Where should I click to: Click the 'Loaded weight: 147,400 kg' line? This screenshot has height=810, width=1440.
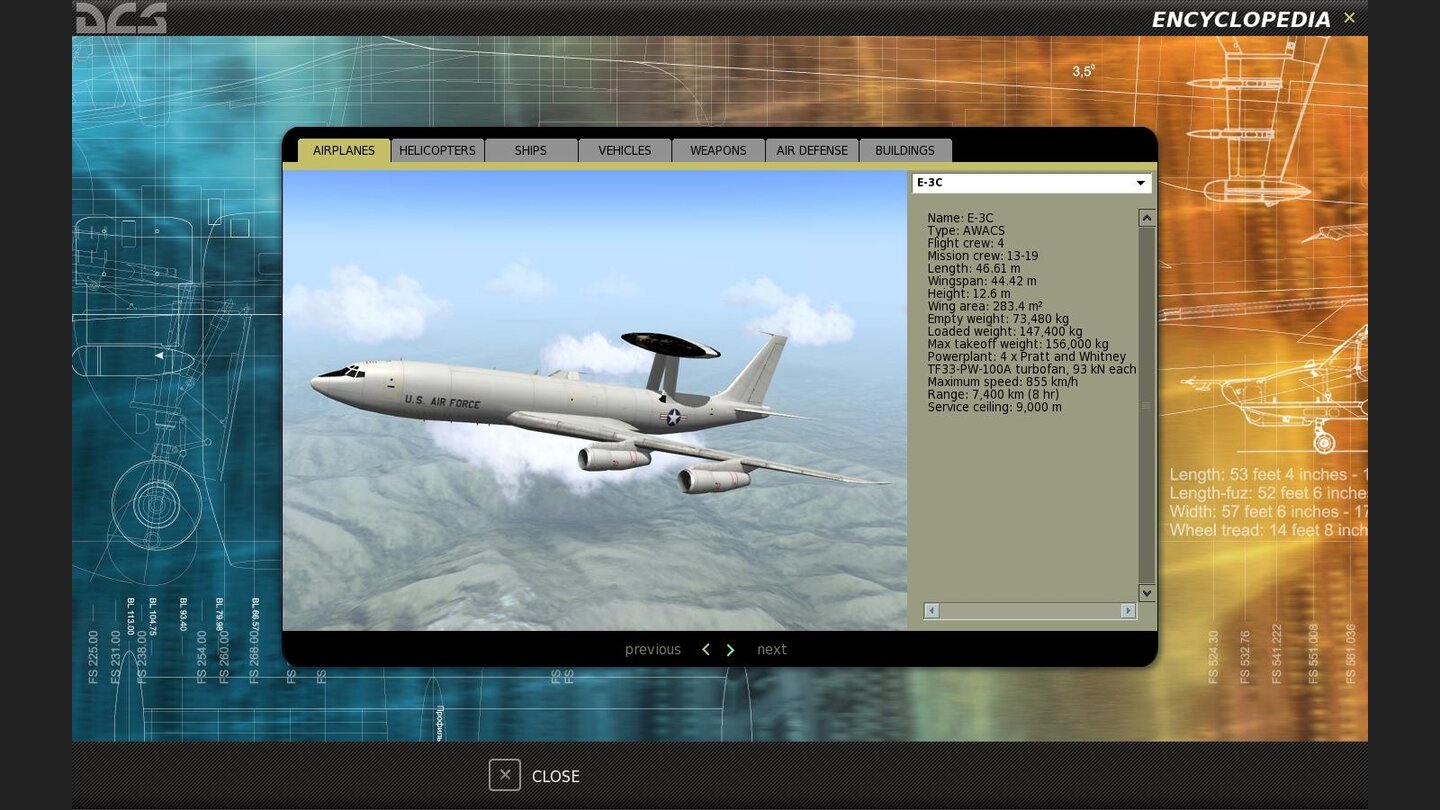(x=1004, y=331)
